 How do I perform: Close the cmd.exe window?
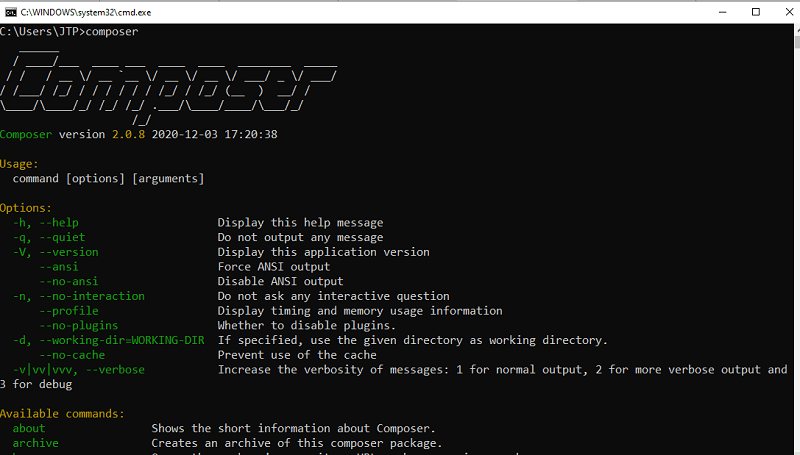tap(789, 12)
